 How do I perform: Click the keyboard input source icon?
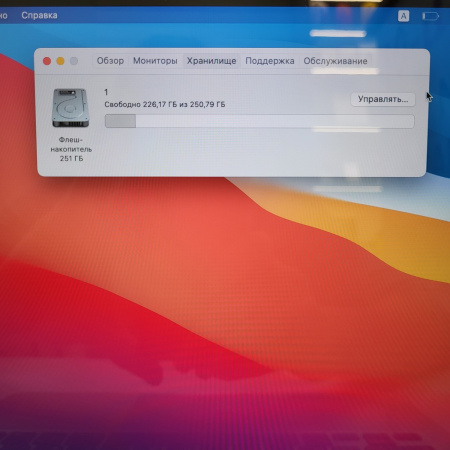(403, 16)
